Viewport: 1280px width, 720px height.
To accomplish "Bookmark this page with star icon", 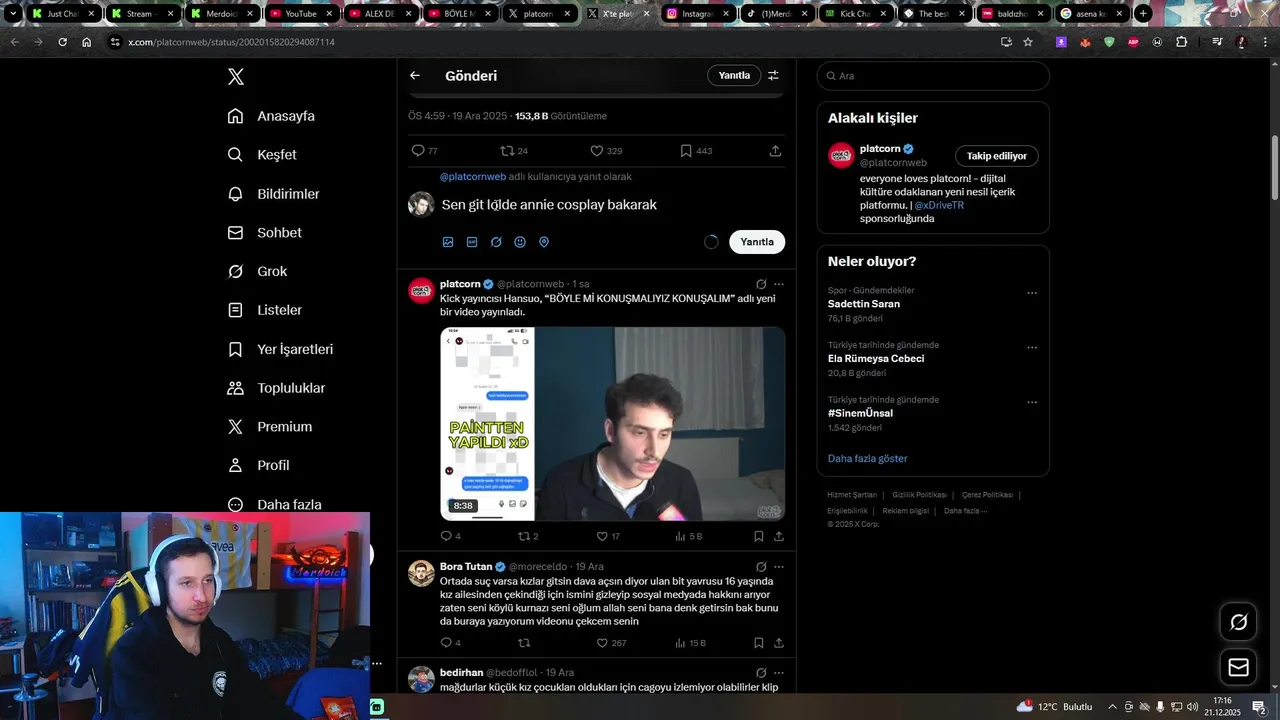I will (x=1027, y=42).
